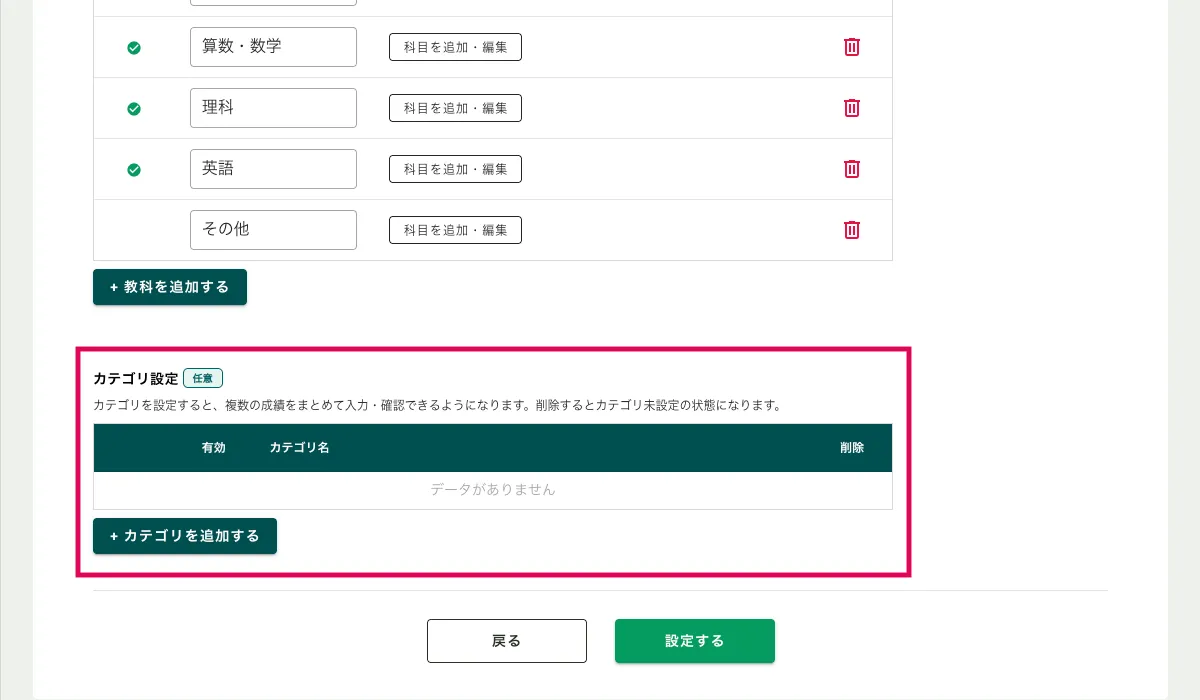Click trash icon for 理科 row
The height and width of the screenshot is (700, 1200).
tap(852, 108)
